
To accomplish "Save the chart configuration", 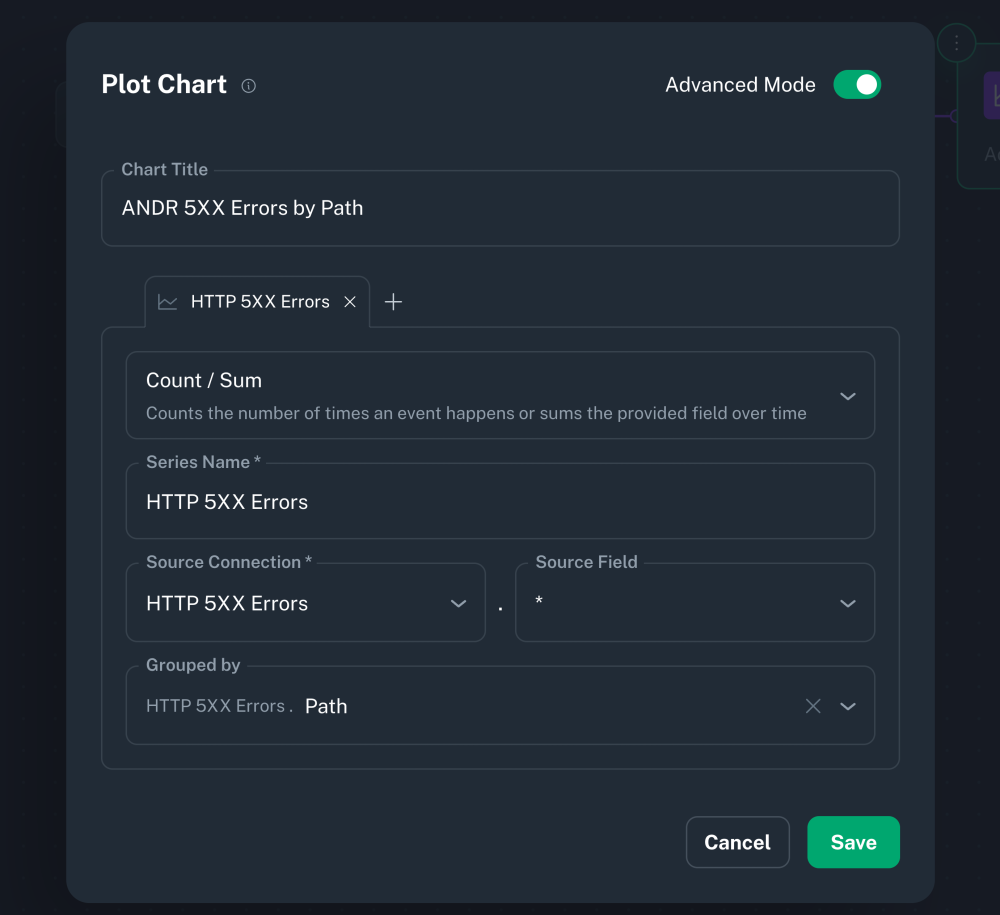I will point(853,842).
